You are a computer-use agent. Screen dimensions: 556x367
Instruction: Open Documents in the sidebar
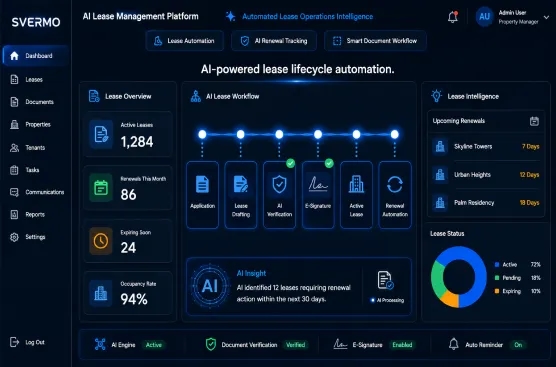tap(32, 102)
